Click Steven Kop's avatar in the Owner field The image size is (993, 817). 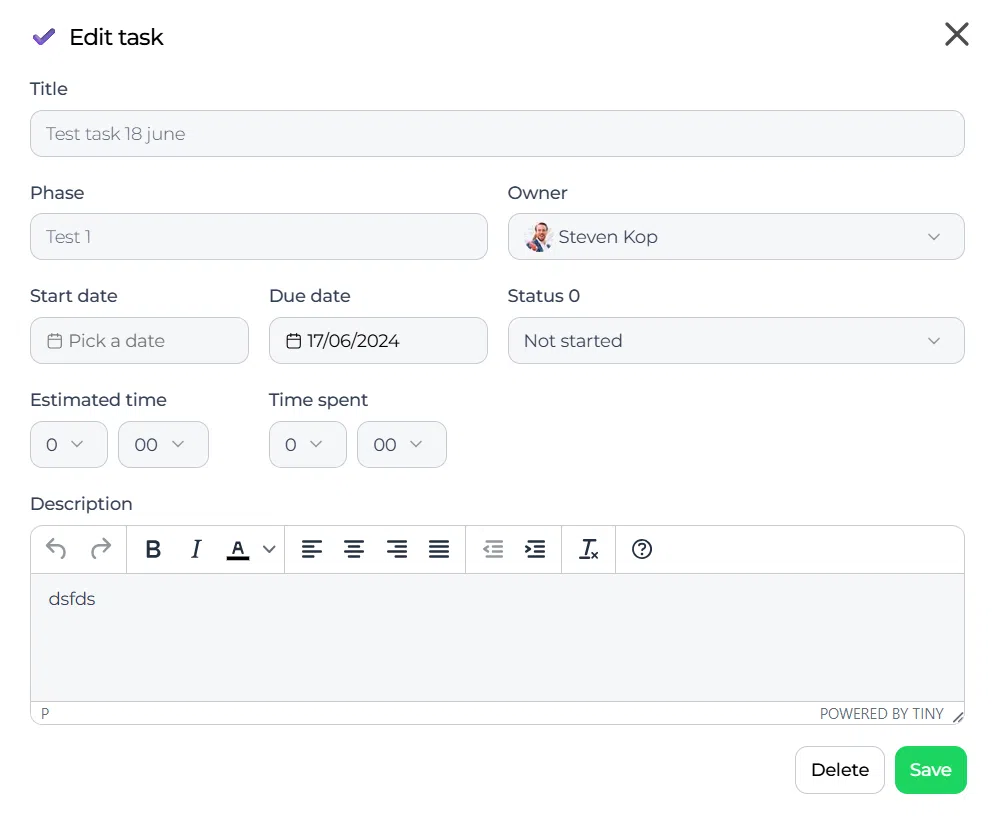pyautogui.click(x=539, y=237)
